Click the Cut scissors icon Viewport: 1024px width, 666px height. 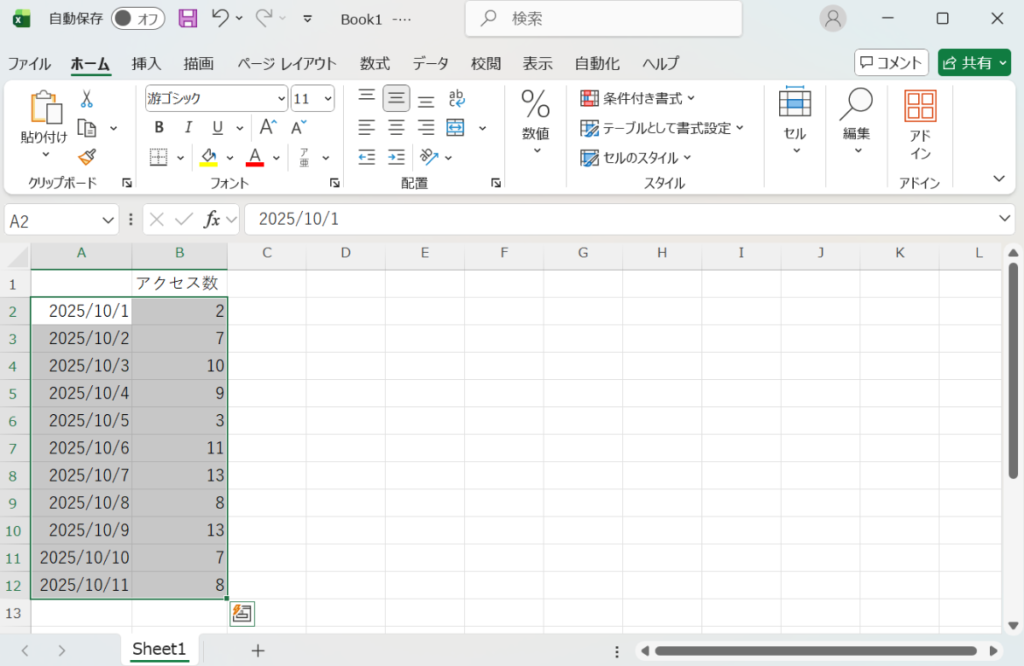click(x=87, y=99)
